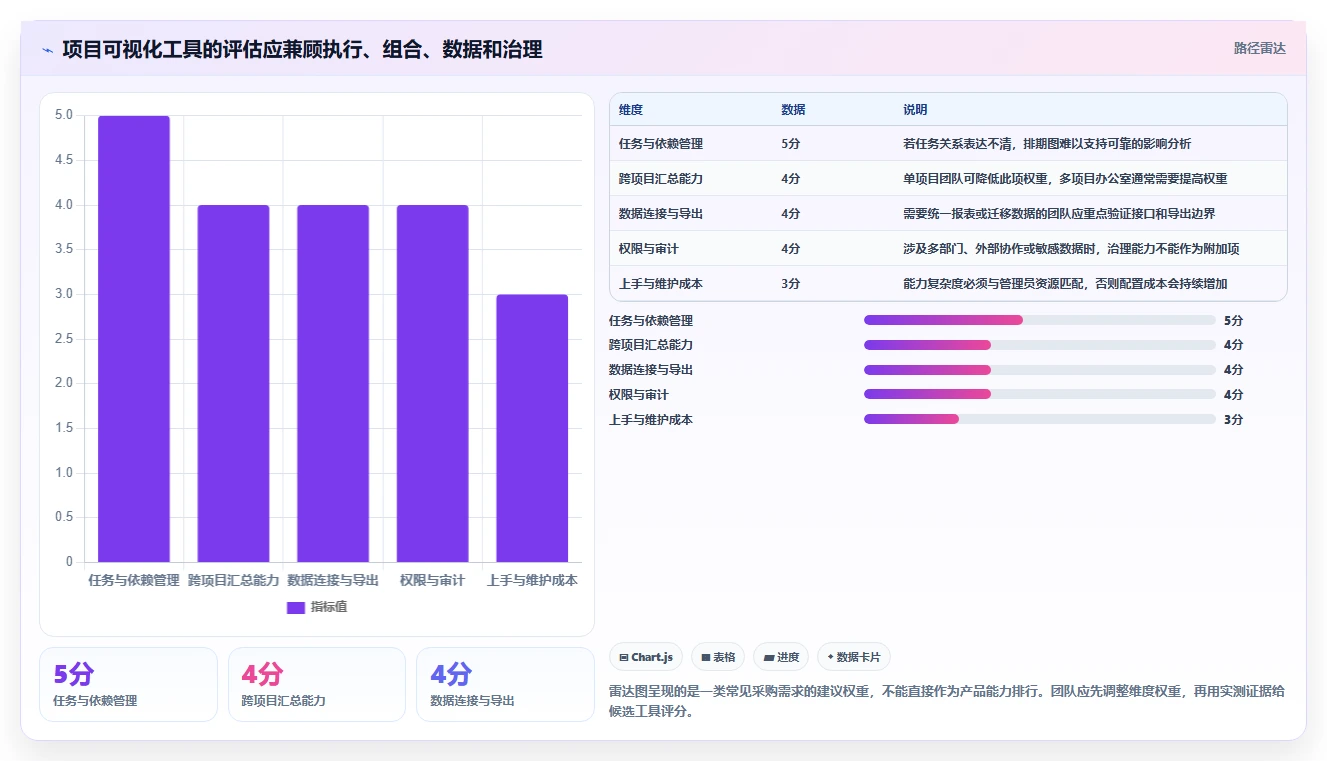The image size is (1327, 761).
Task: Click the progress list label 数据连接与导出
Action: (651, 370)
